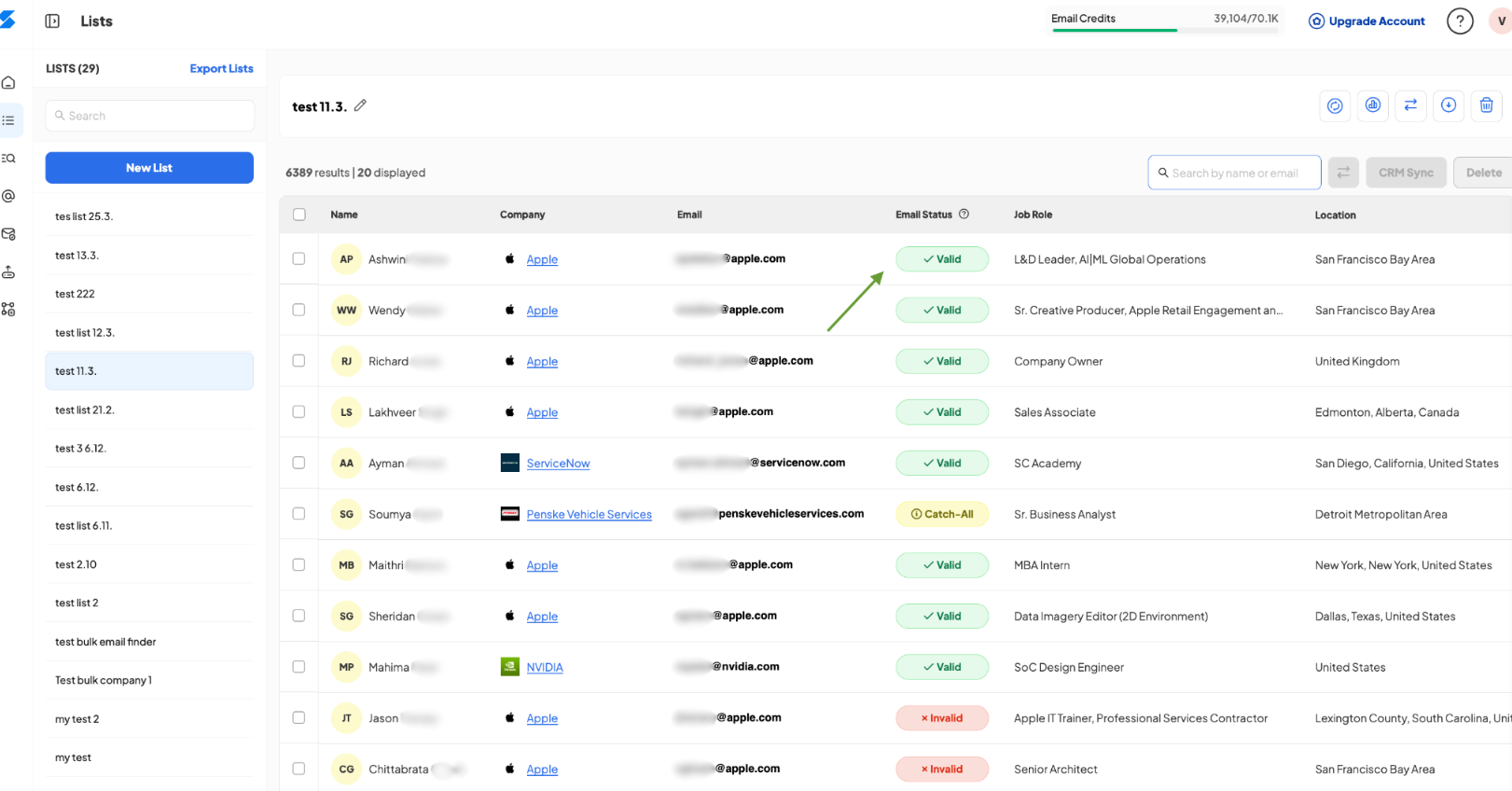This screenshot has height=791, width=1512.
Task: Check the box for Soumya's row
Action: pos(298,513)
